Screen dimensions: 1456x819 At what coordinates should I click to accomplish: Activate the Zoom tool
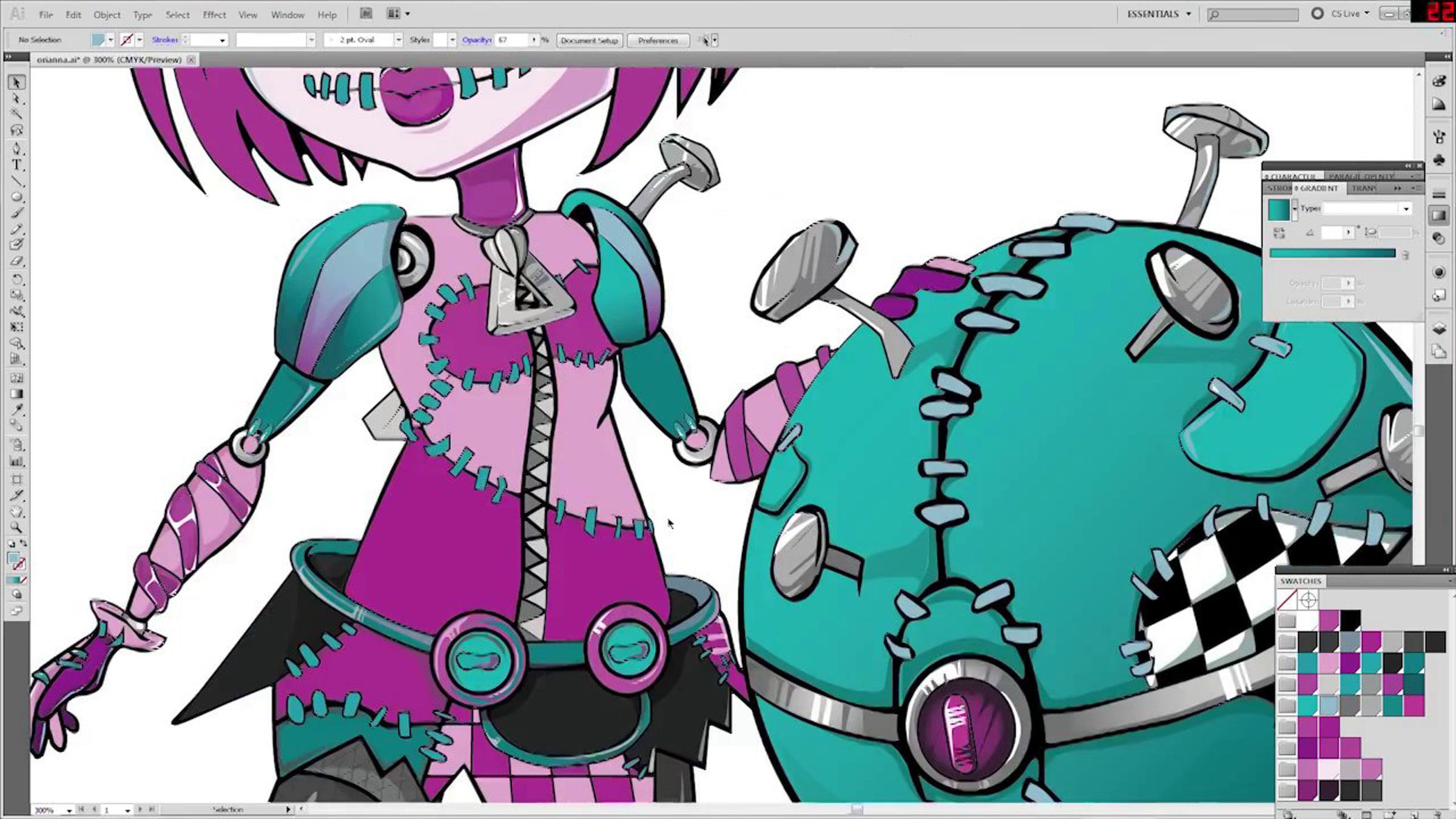[x=16, y=527]
